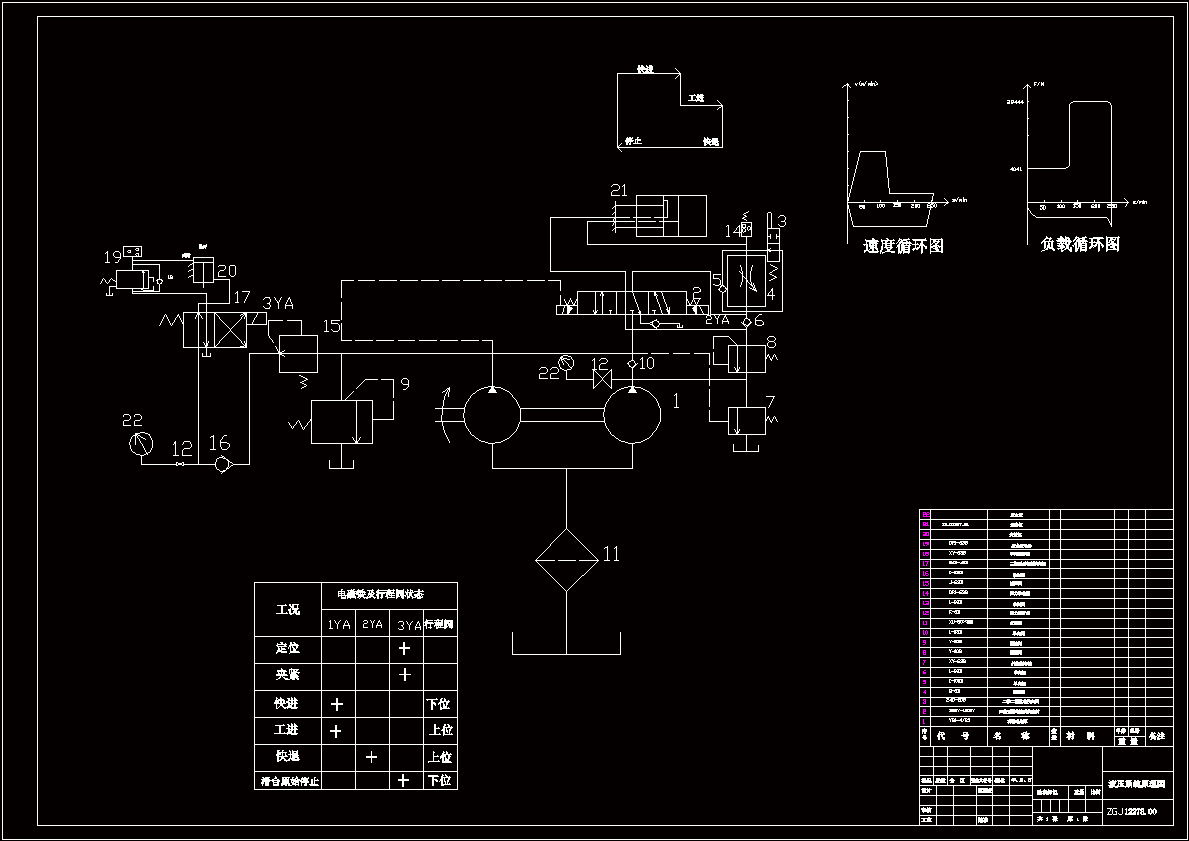Click the 夹紧 row label
This screenshot has width=1189, height=841.
287,675
